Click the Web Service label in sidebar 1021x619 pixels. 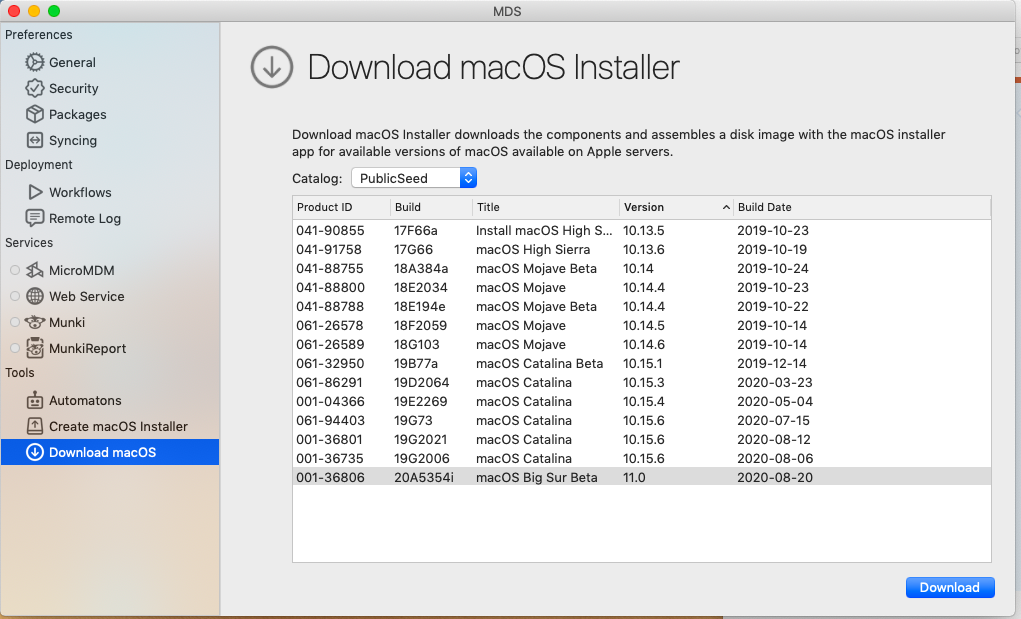pyautogui.click(x=87, y=296)
